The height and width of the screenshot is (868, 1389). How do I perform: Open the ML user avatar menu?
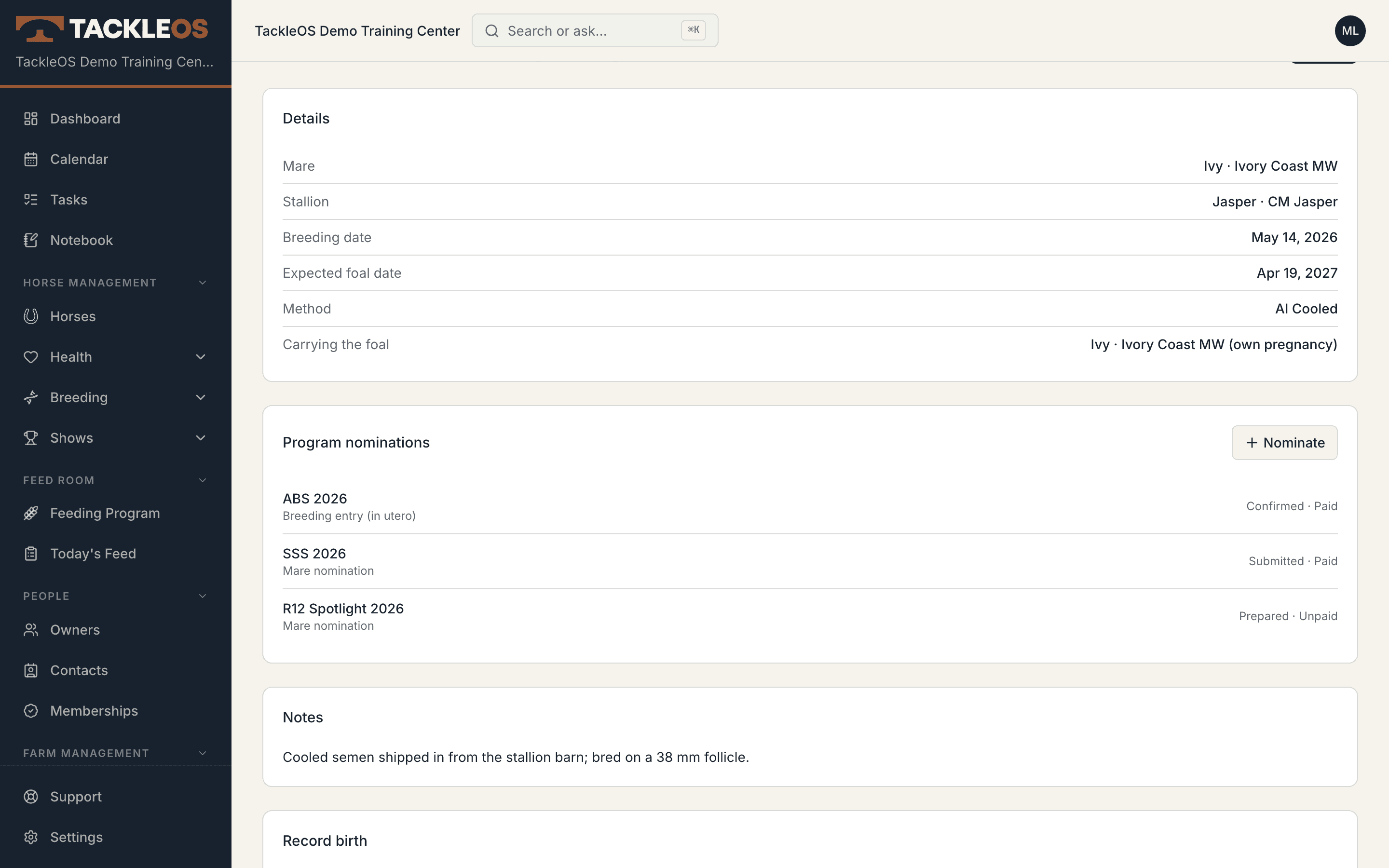click(x=1350, y=30)
